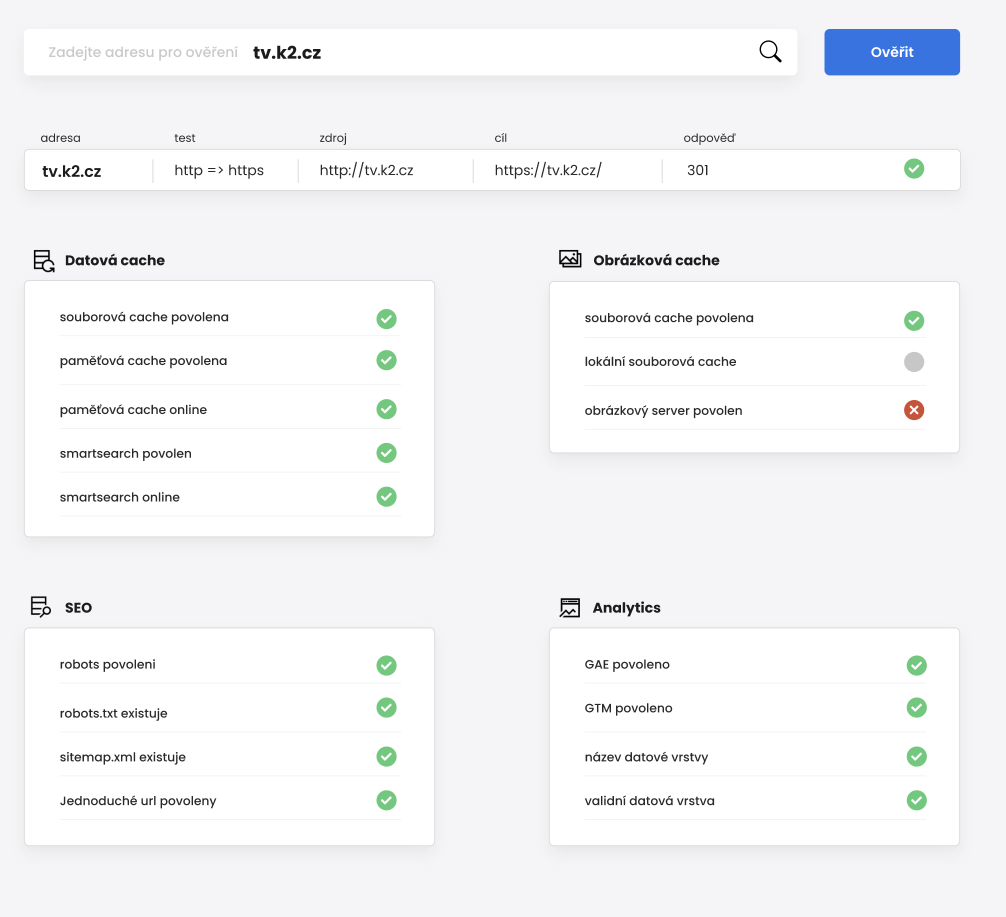Click green check beside robots.txt existuje
Image resolution: width=1006 pixels, height=917 pixels.
pos(387,708)
